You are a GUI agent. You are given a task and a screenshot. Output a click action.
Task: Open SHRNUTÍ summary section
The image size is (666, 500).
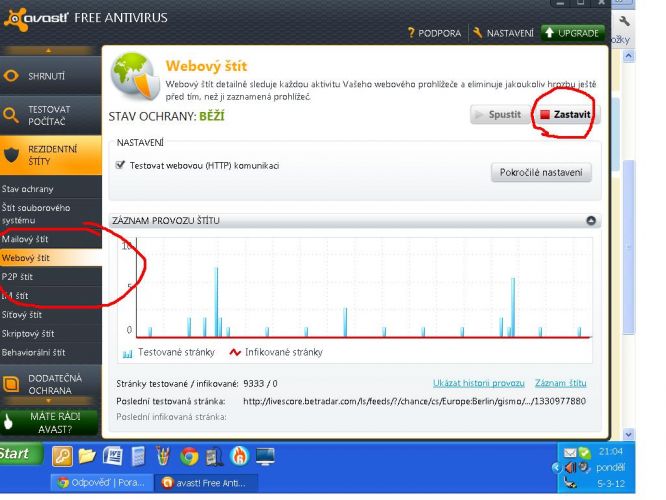tap(51, 76)
